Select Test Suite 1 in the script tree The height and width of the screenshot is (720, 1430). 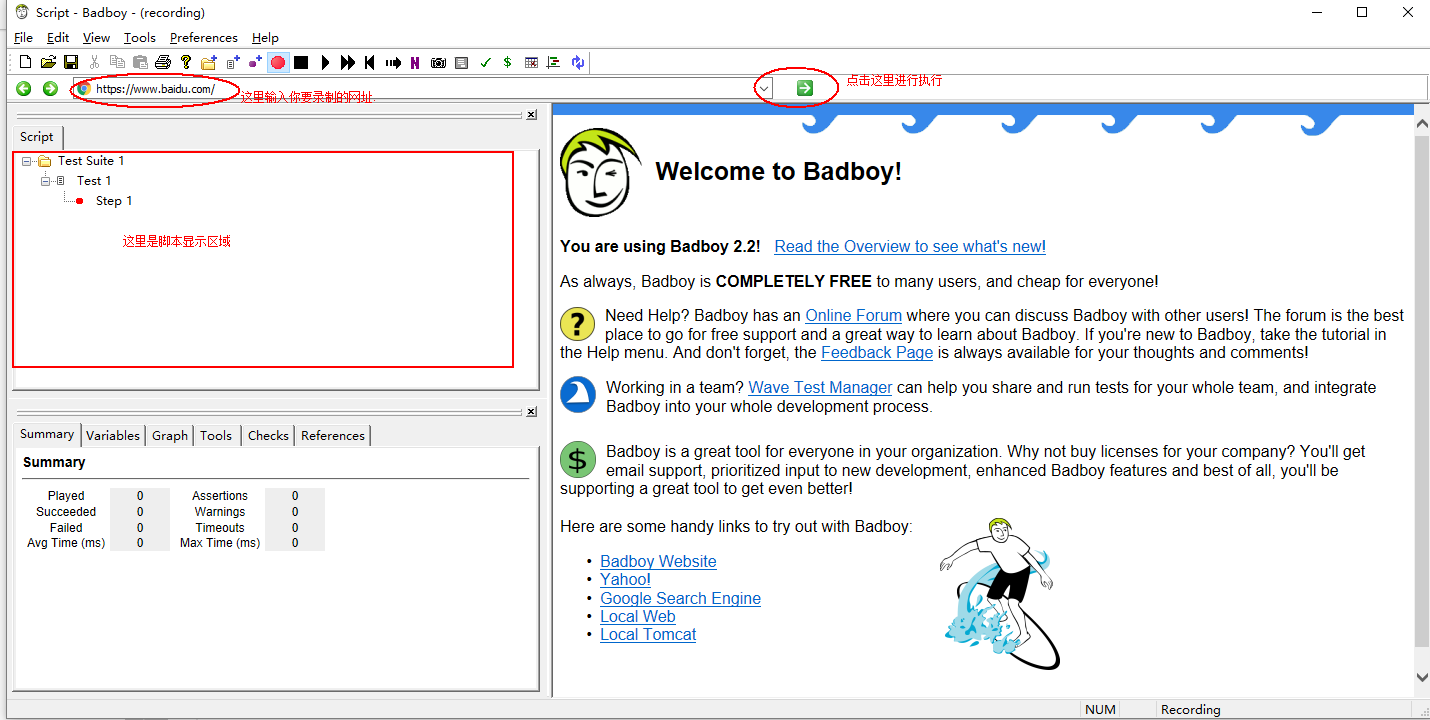pyautogui.click(x=91, y=160)
